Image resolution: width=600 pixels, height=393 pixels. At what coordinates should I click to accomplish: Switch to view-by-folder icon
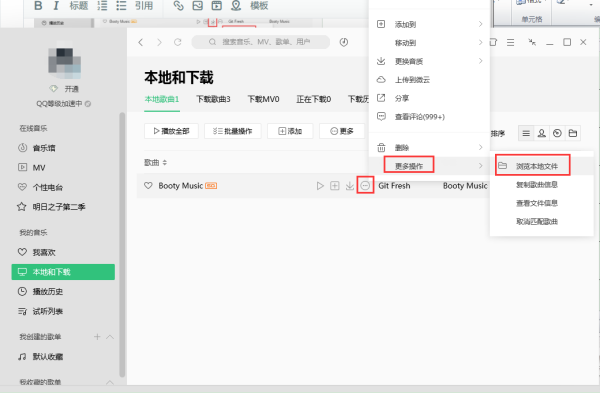pos(573,133)
